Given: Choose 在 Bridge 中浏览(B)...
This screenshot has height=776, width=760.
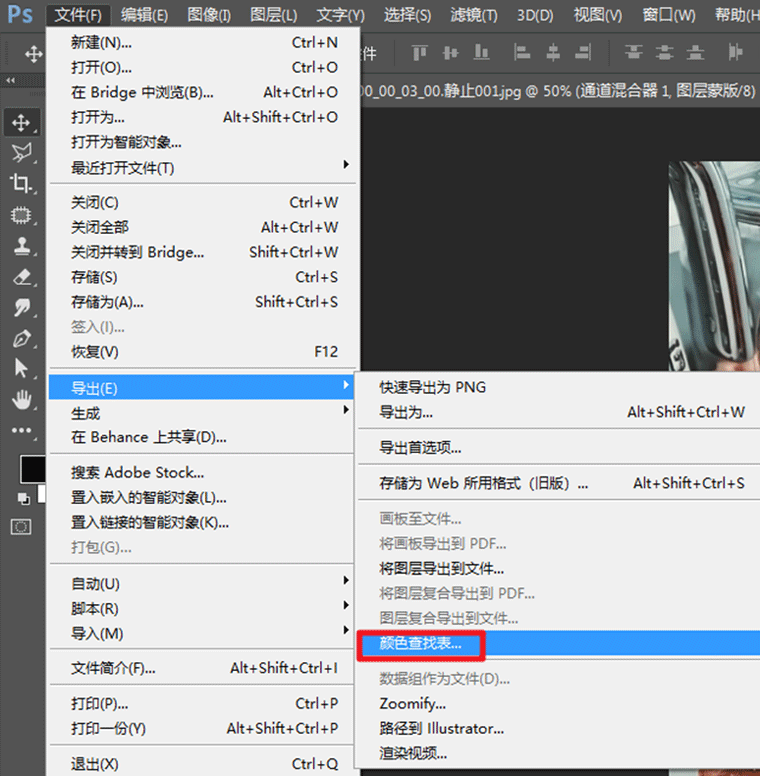Looking at the screenshot, I should tap(203, 93).
